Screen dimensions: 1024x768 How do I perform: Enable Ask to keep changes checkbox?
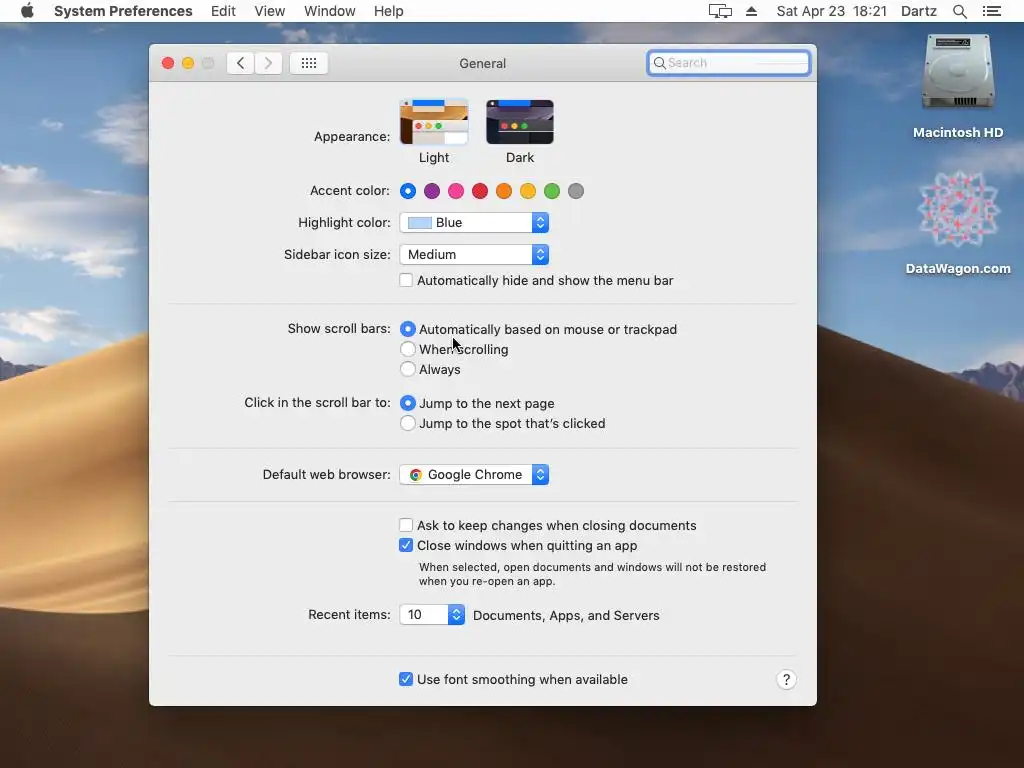pos(406,525)
